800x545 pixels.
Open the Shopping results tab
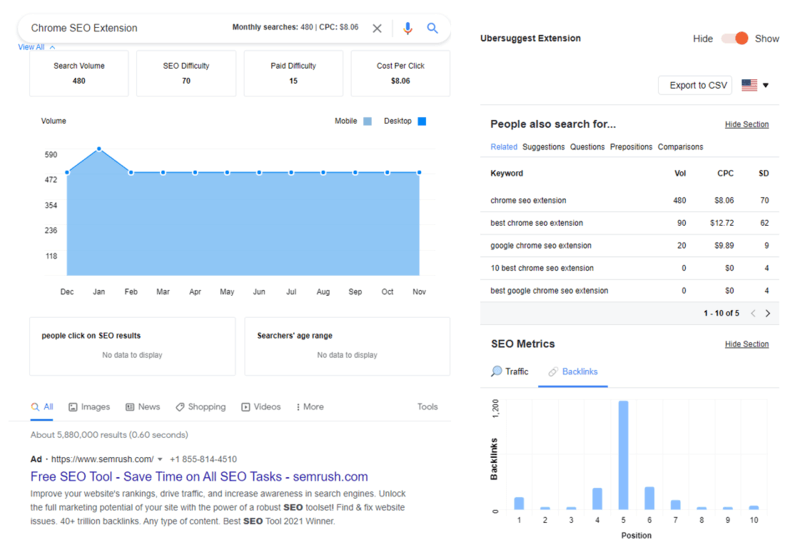(x=200, y=407)
